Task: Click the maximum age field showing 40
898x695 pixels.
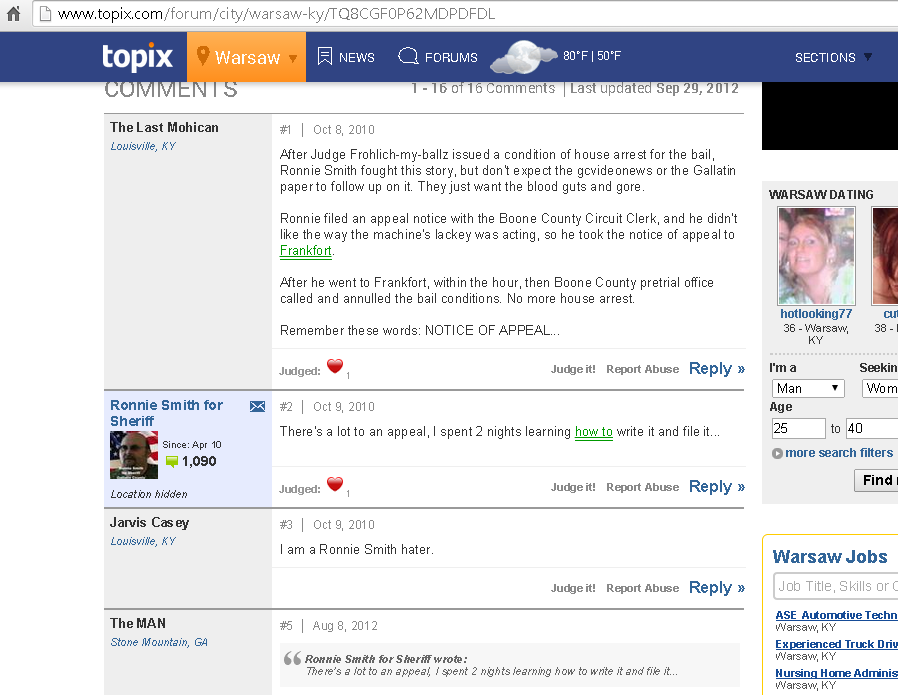Action: coord(872,428)
